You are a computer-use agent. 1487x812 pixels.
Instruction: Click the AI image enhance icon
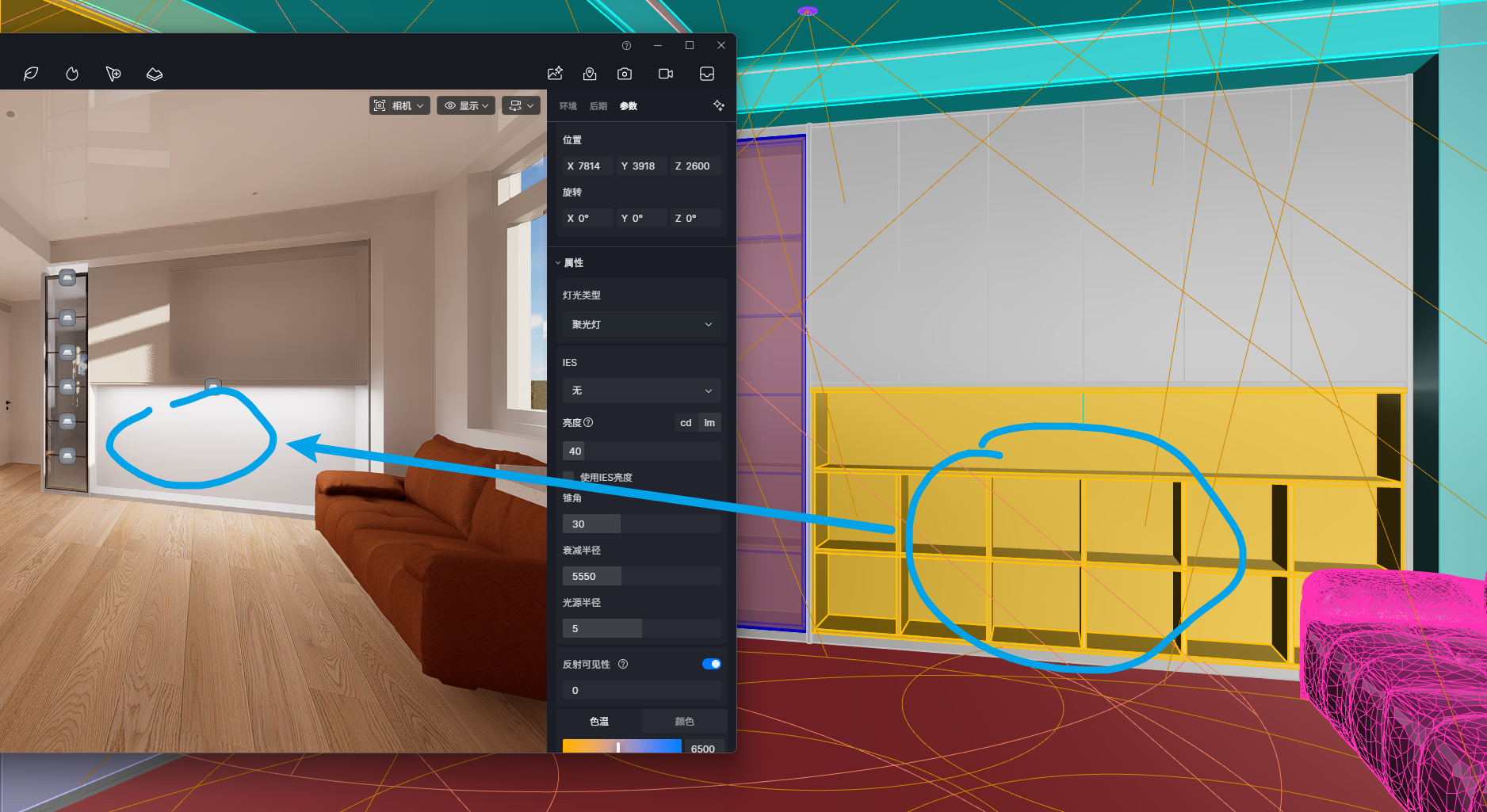click(555, 74)
